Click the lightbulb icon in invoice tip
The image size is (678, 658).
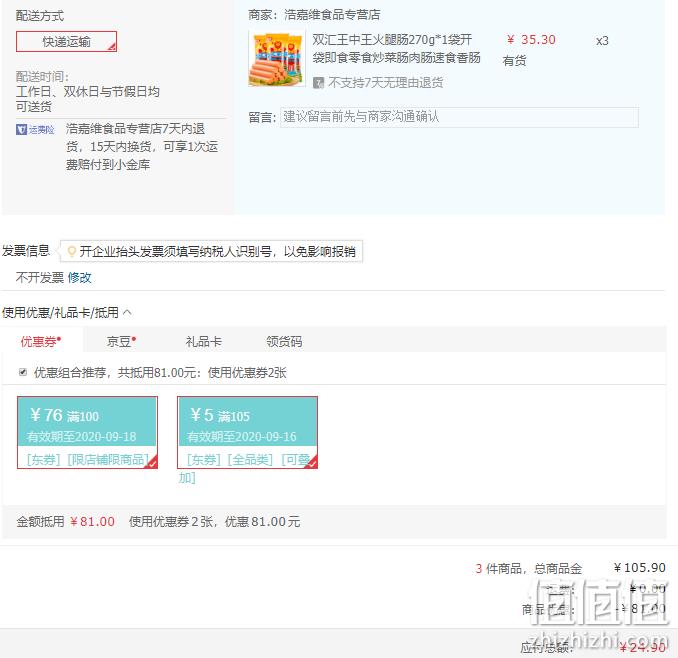72,251
